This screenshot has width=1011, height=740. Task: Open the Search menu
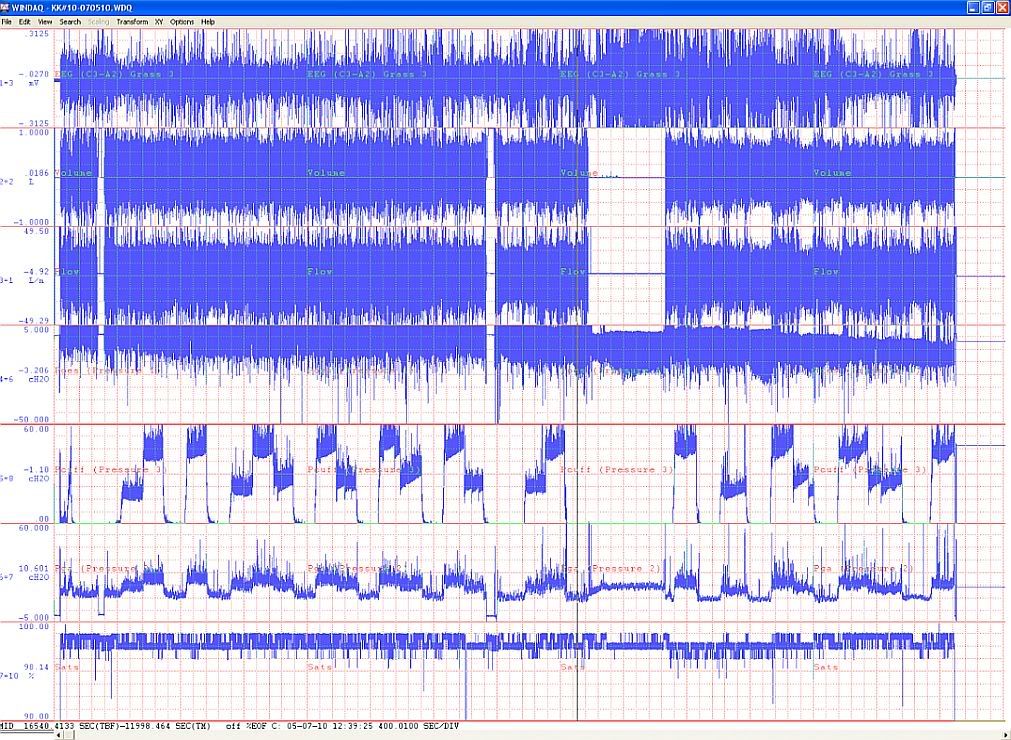tap(70, 22)
